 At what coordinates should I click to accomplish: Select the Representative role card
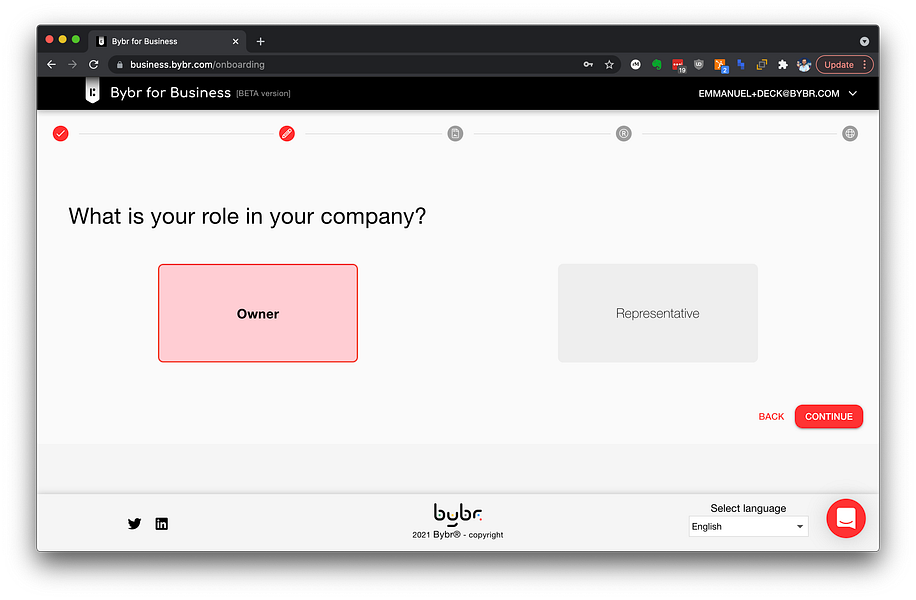(657, 313)
